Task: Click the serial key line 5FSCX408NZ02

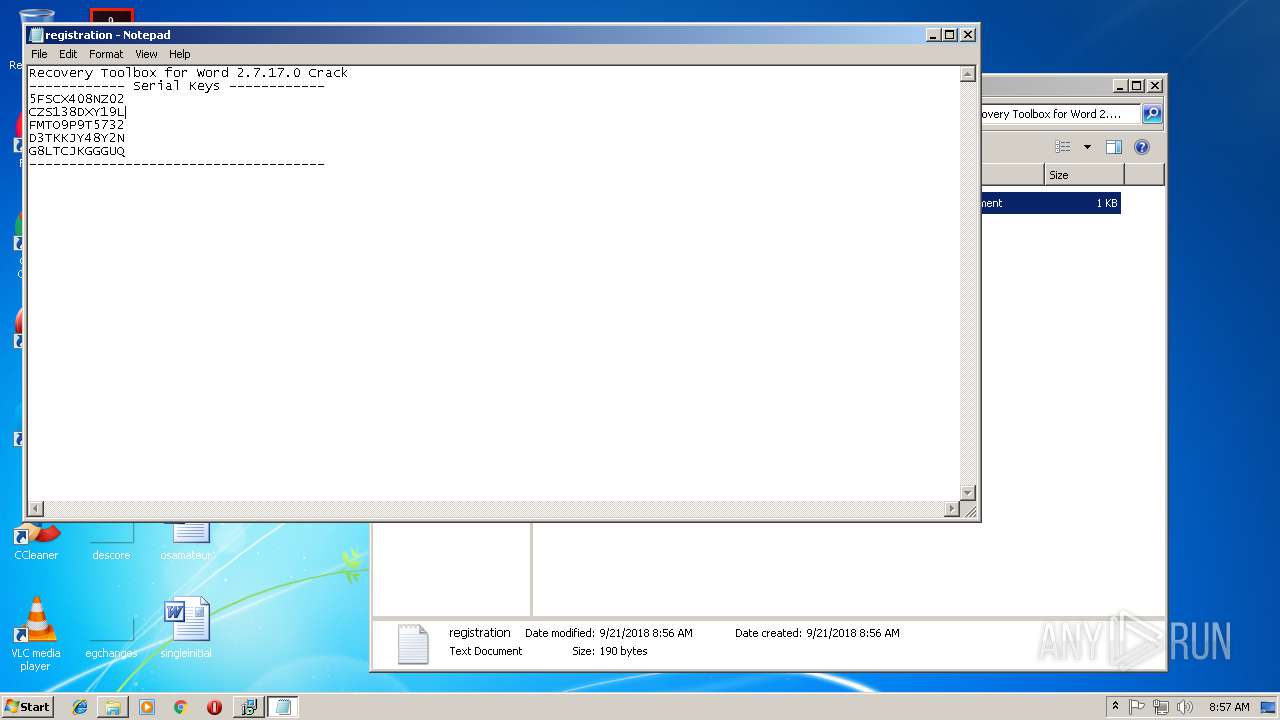Action: point(77,99)
